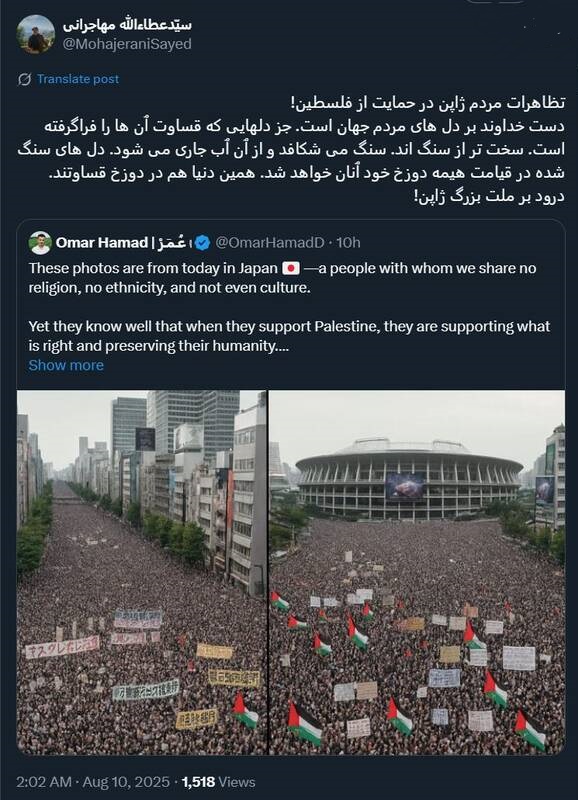Click the blue verified badge icon

[203, 243]
